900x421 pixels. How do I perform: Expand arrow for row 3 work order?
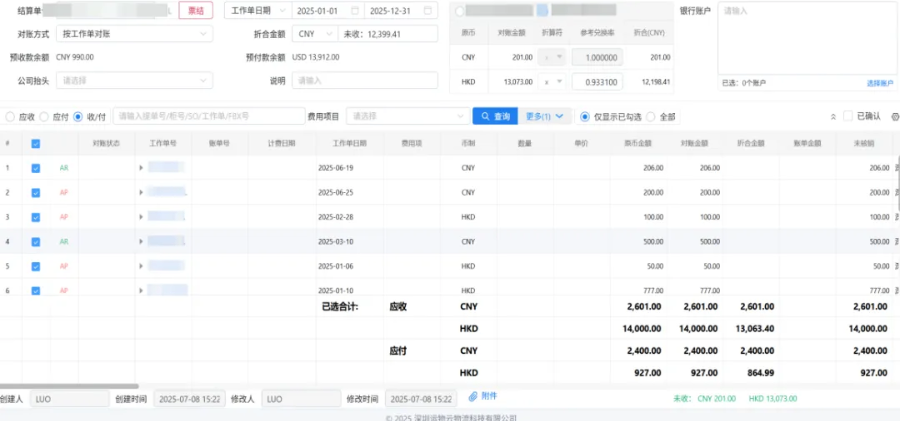(141, 217)
